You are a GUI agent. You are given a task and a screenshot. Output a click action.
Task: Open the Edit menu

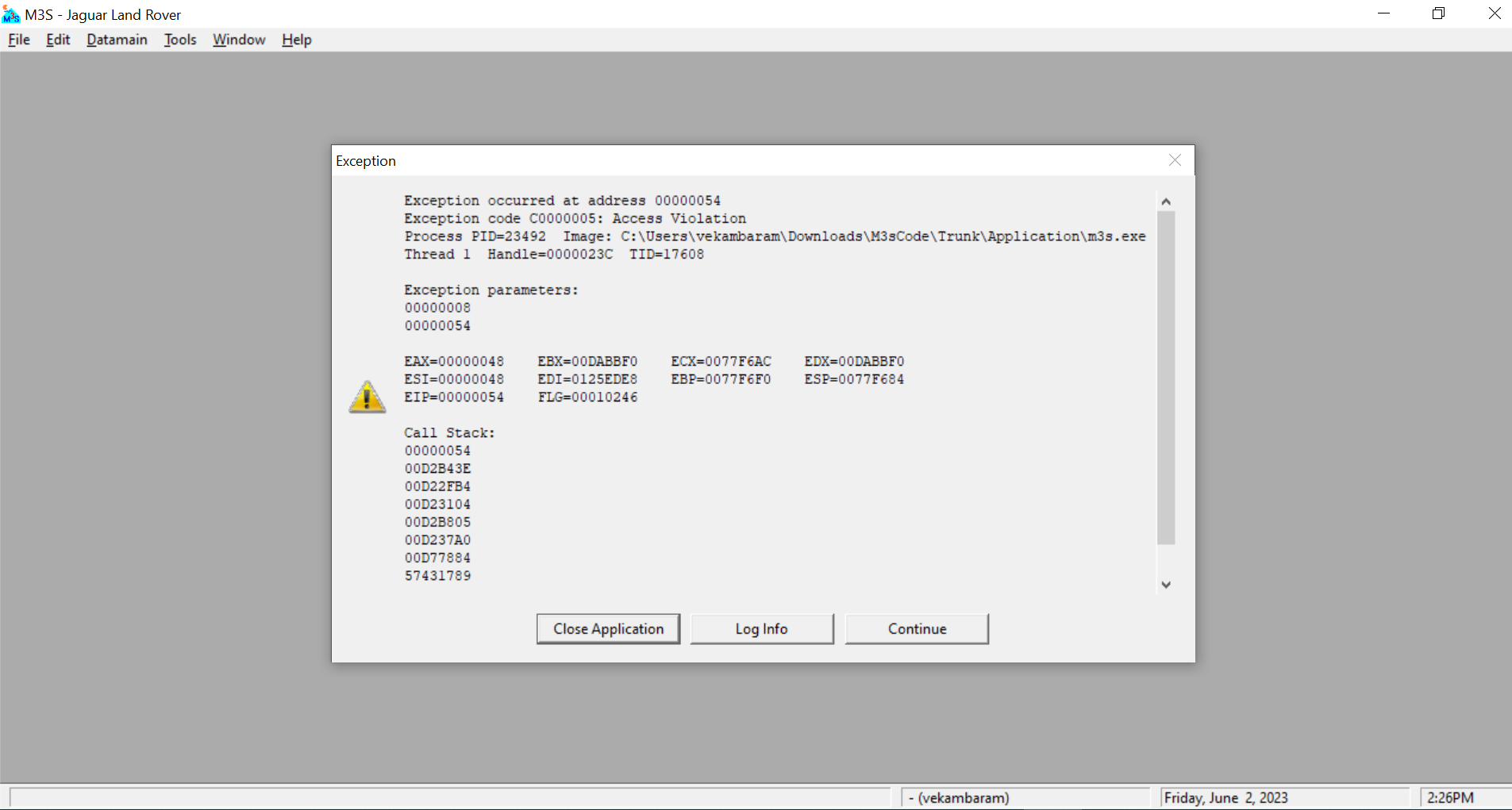click(x=58, y=40)
